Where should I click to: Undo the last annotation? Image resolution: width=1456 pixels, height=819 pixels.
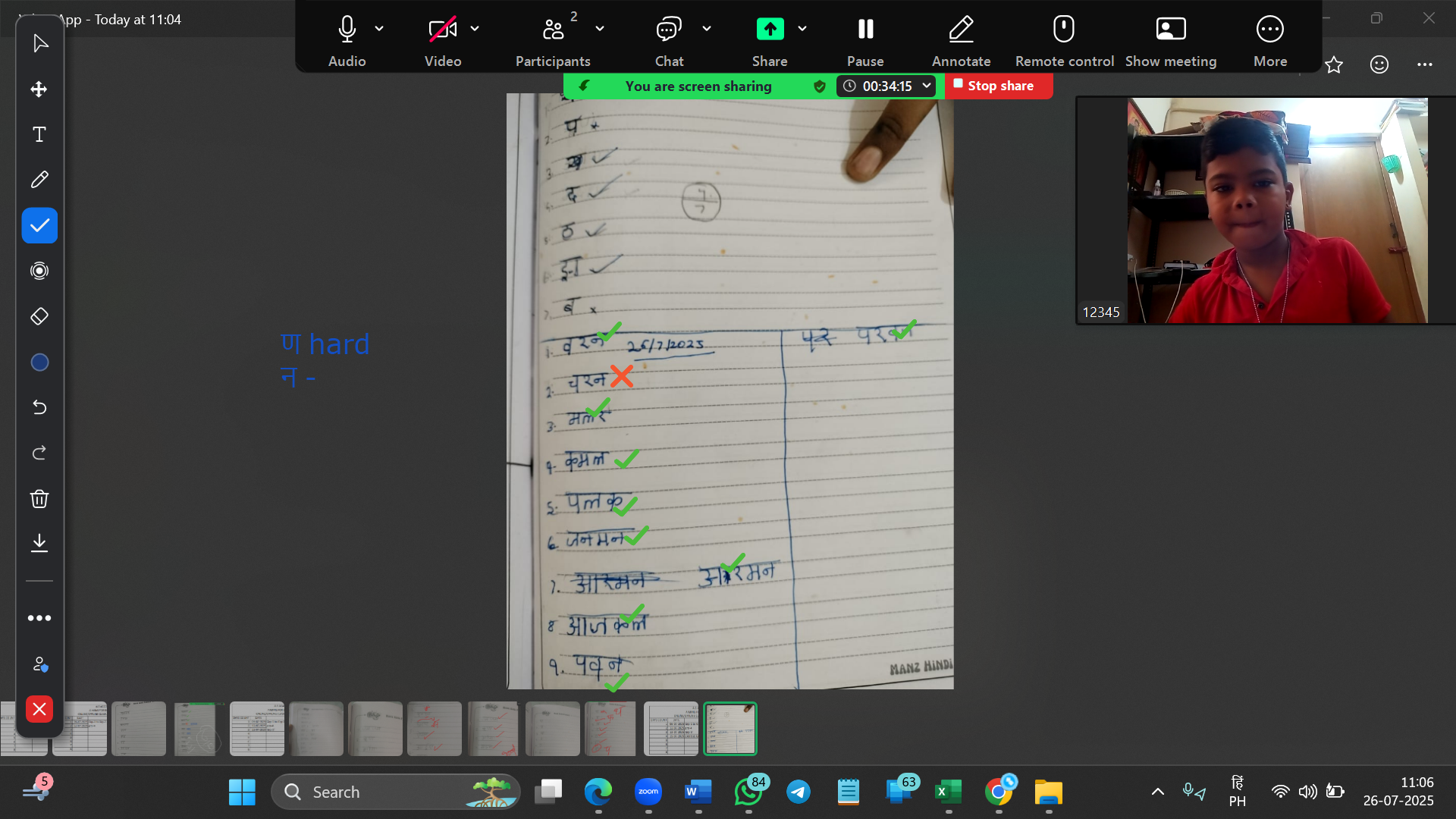[x=39, y=407]
